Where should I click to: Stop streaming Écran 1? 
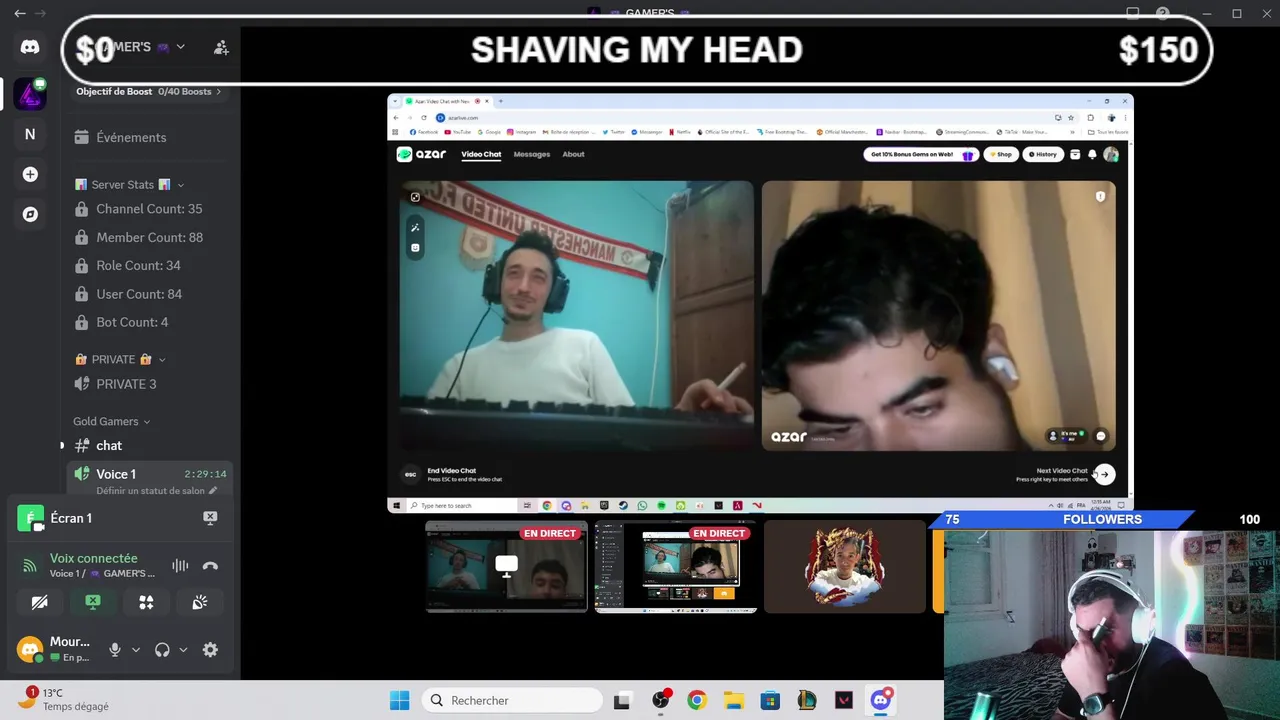pos(210,518)
